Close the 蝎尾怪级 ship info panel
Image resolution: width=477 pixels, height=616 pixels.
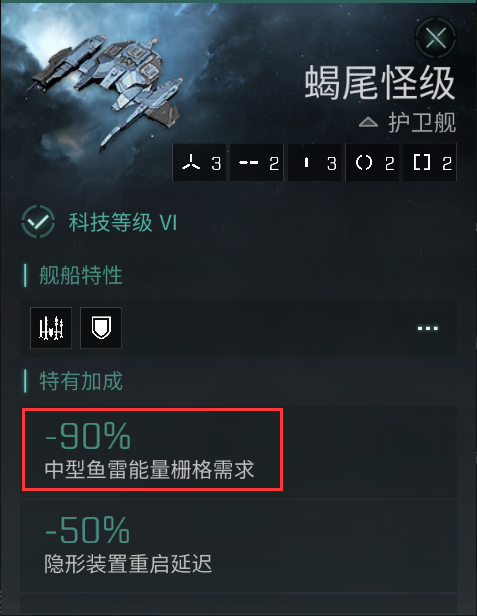click(435, 38)
